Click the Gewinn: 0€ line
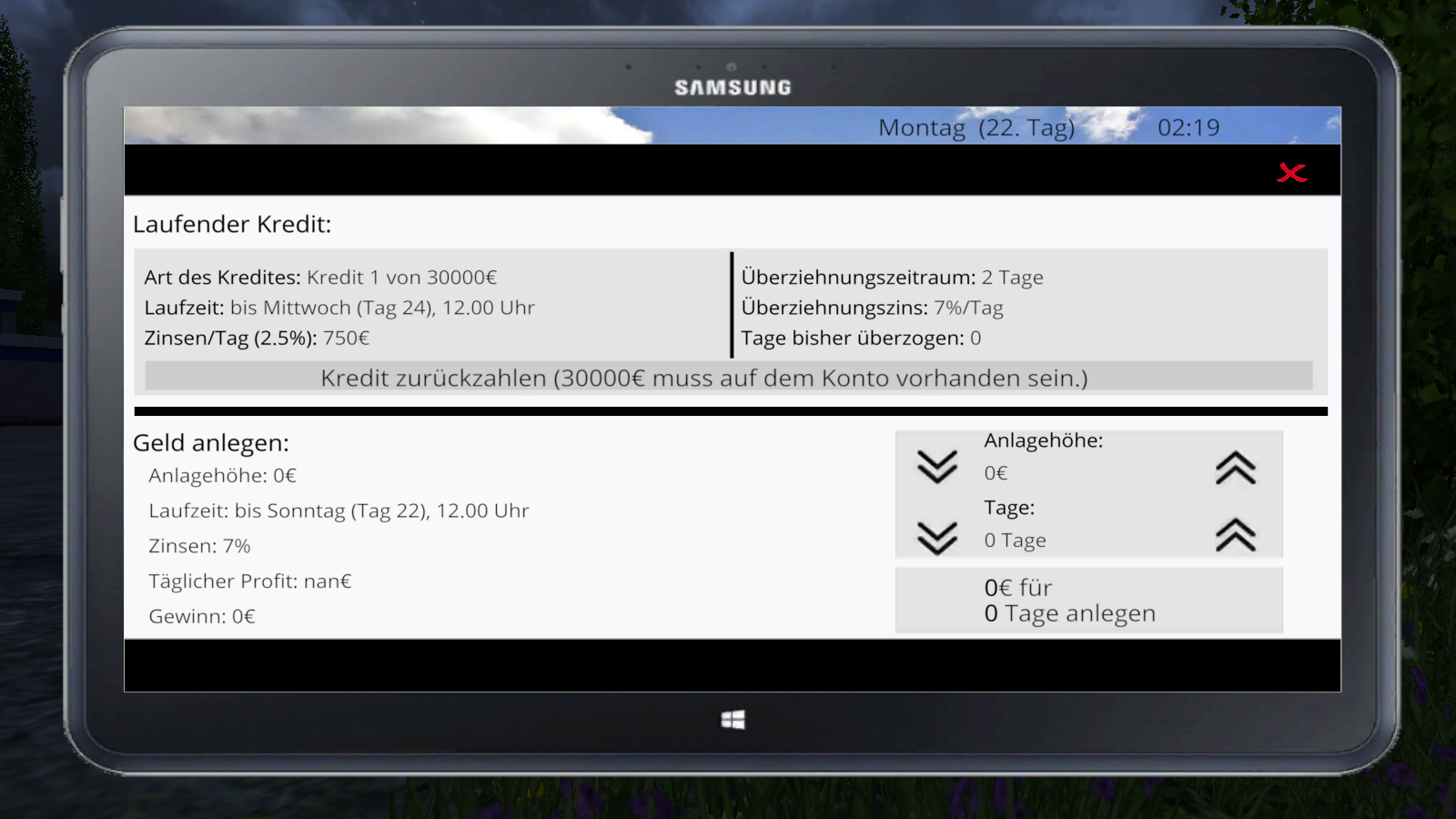 click(x=202, y=617)
